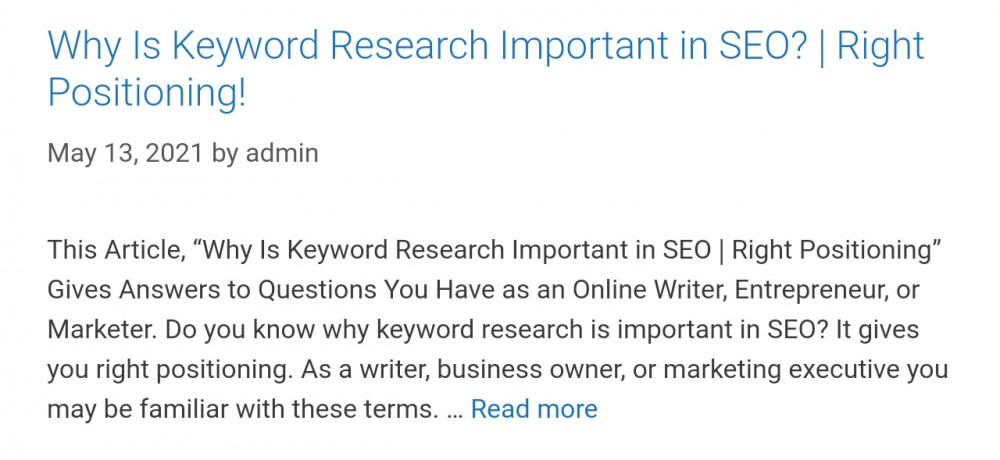Open the "Why Is Keyword Research Important" article title

point(485,68)
